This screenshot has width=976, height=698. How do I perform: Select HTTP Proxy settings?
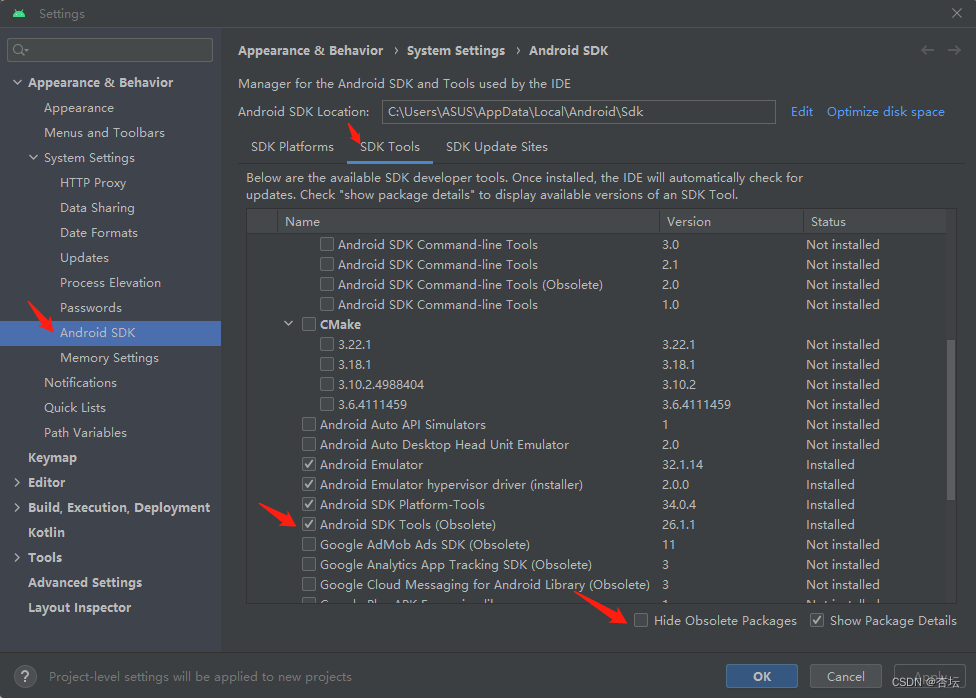(93, 182)
